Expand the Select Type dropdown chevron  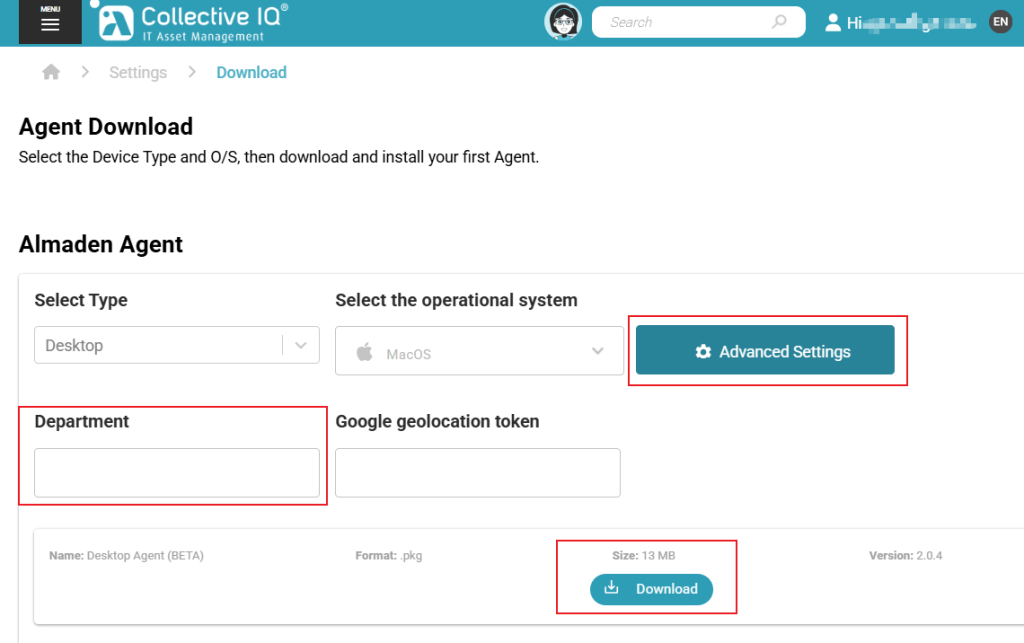(300, 345)
